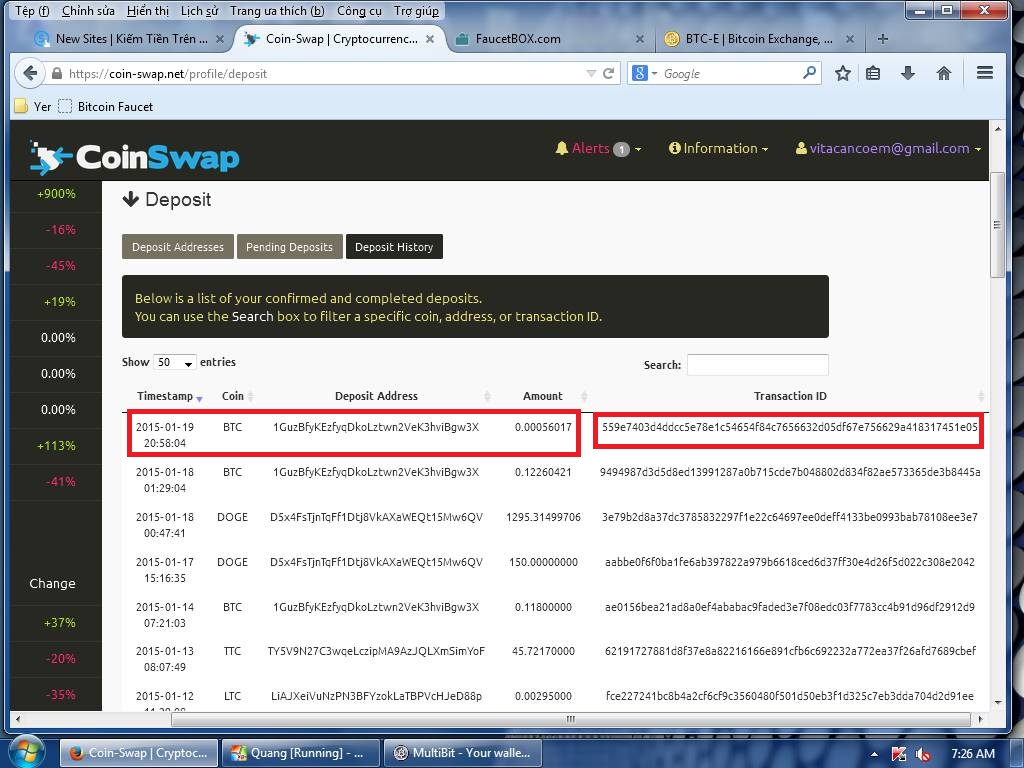Open the search engine selector dropdown
Screen dimensions: 1024x768
click(x=645, y=73)
